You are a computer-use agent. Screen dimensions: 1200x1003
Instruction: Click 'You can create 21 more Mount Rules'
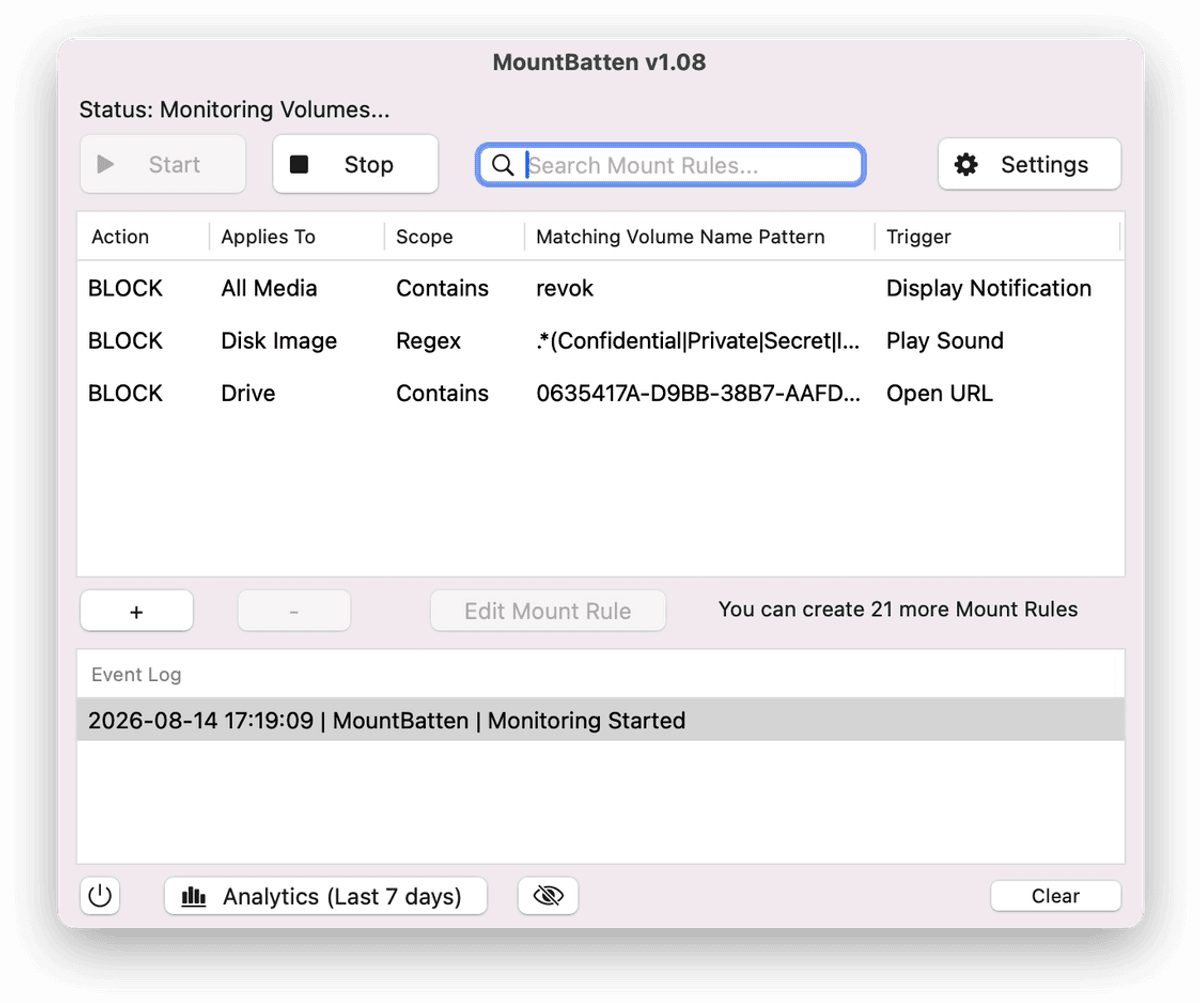click(x=898, y=609)
